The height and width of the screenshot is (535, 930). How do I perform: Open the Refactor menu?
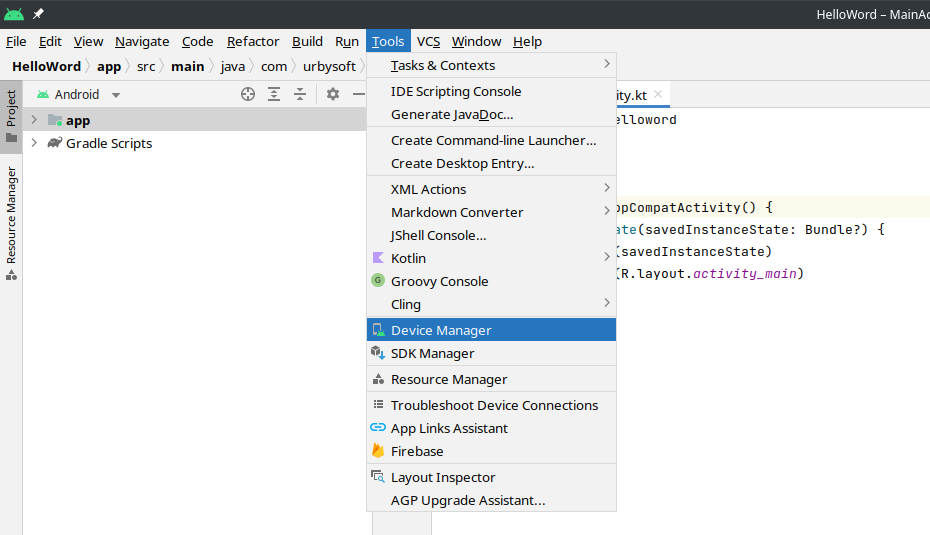(253, 41)
